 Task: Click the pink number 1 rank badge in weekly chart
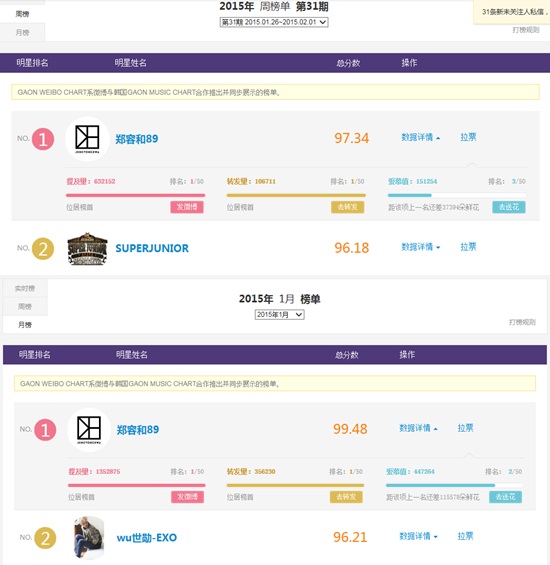point(43,139)
